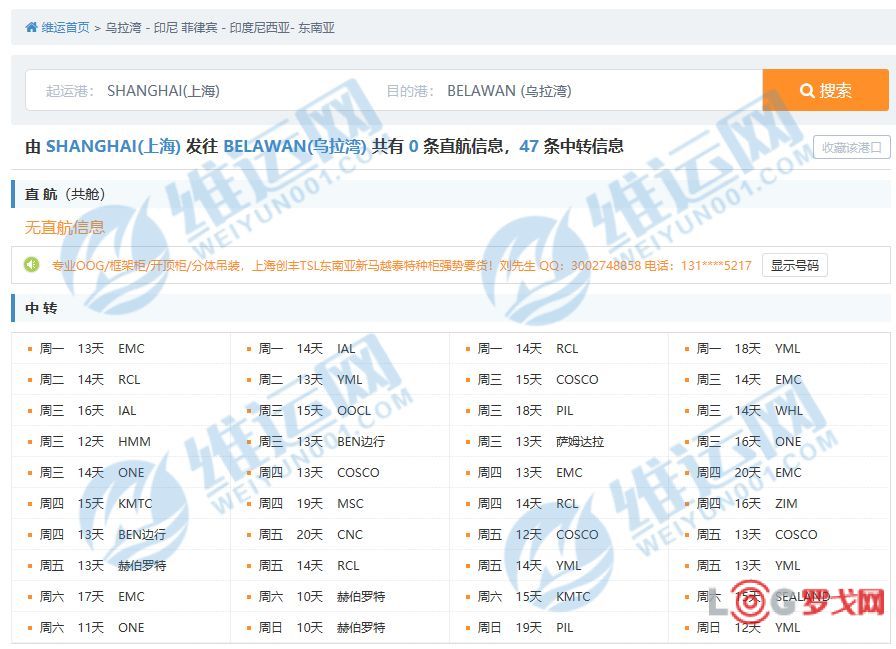Click 收藏该港口 bookmark port button

[x=851, y=147]
